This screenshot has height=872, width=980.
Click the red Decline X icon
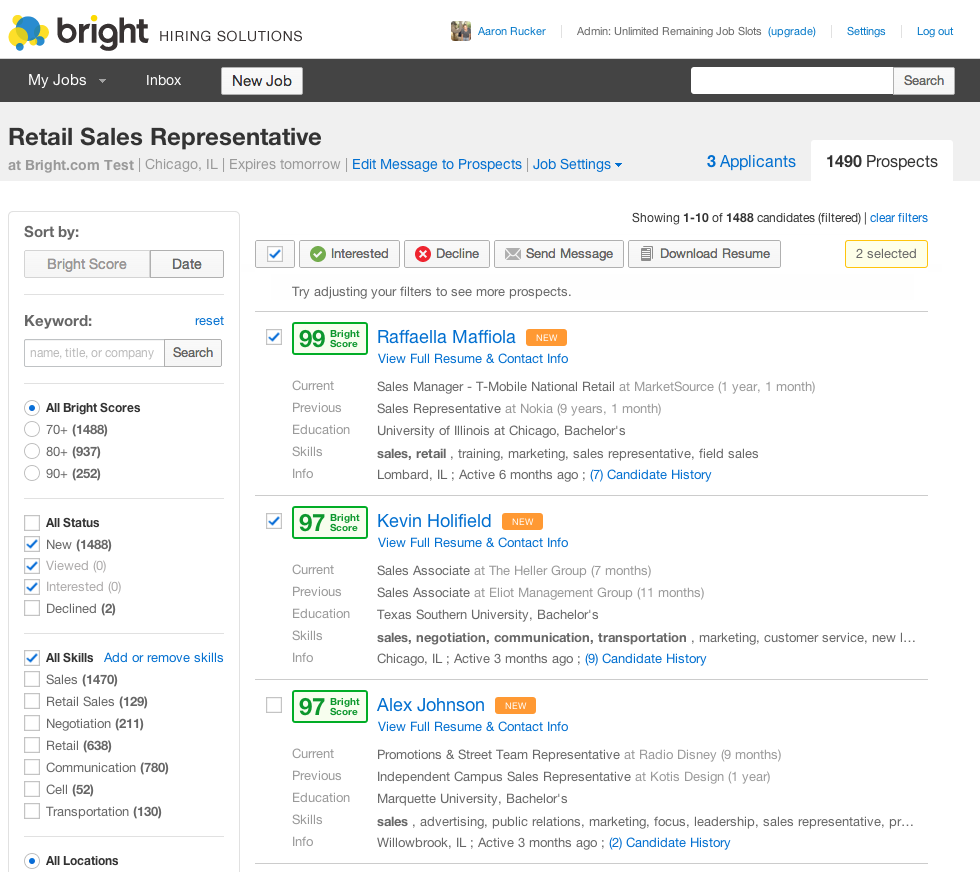pos(423,254)
